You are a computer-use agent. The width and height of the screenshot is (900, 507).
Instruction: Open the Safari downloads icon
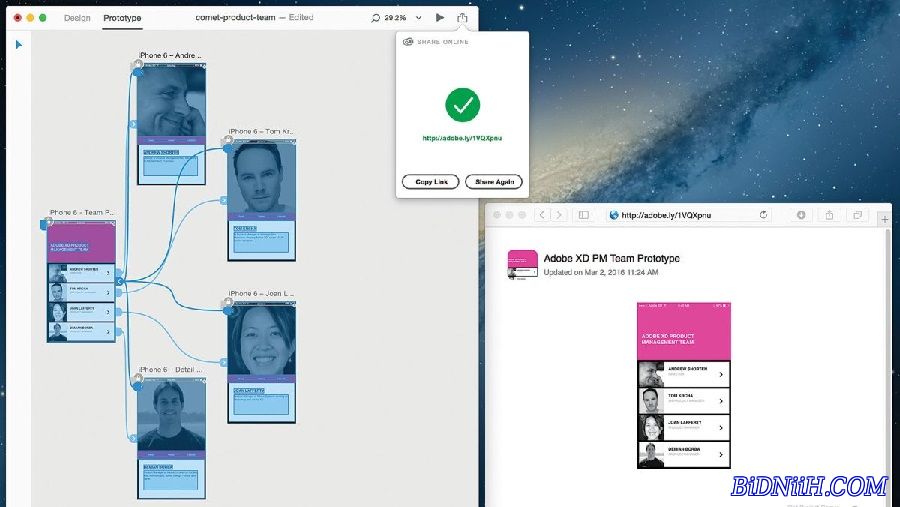[x=801, y=215]
